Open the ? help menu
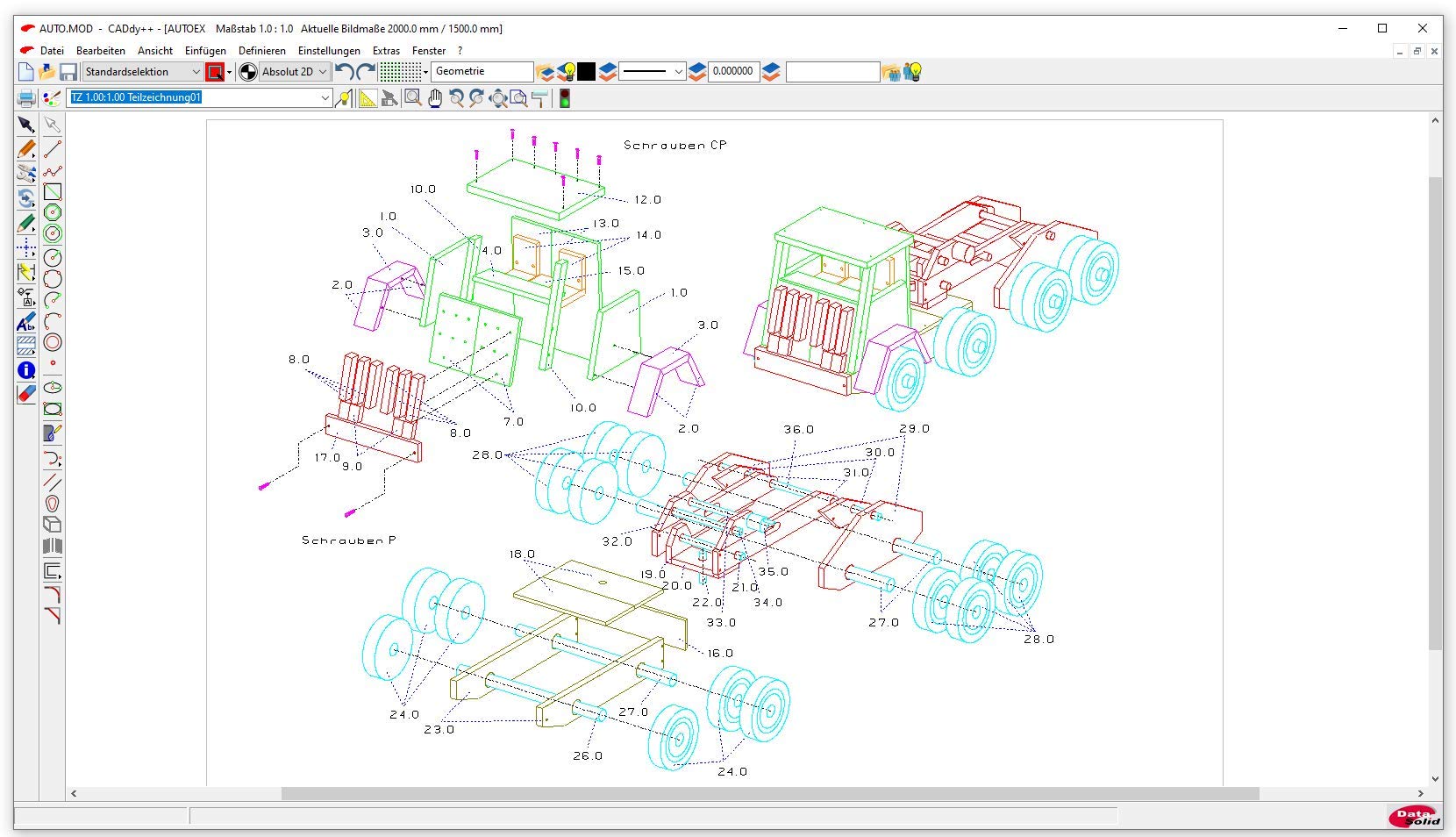Image resolution: width=1456 pixels, height=837 pixels. [460, 51]
